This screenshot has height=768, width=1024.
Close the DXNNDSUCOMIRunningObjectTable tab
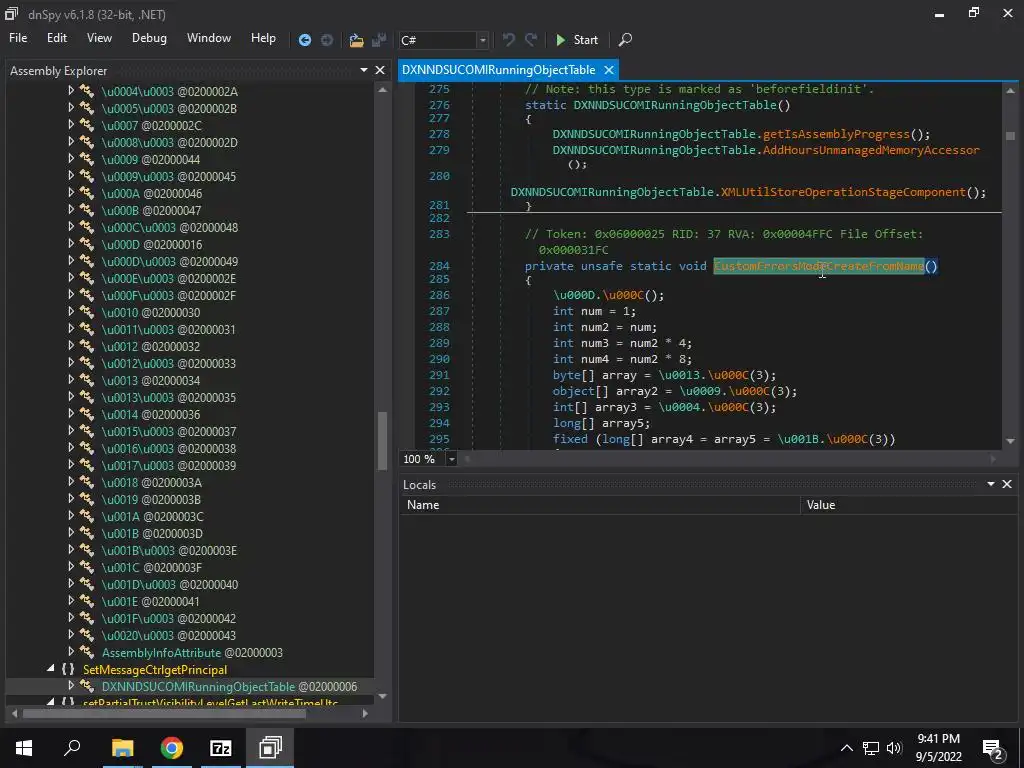[x=607, y=70]
